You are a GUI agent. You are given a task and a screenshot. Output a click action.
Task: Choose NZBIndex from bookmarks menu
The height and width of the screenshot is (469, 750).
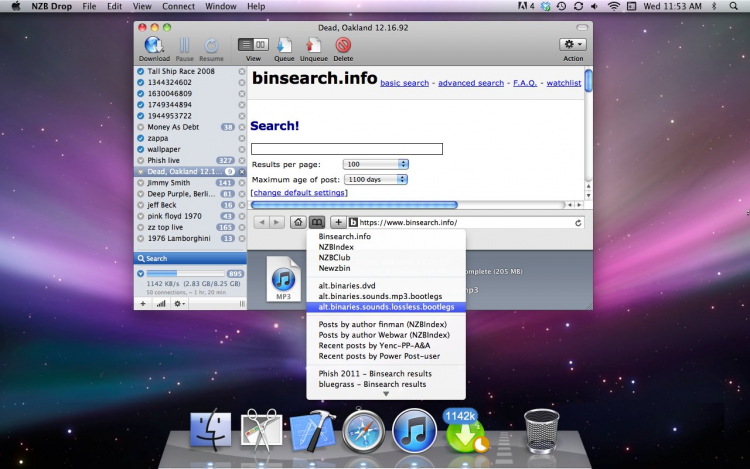(x=386, y=247)
